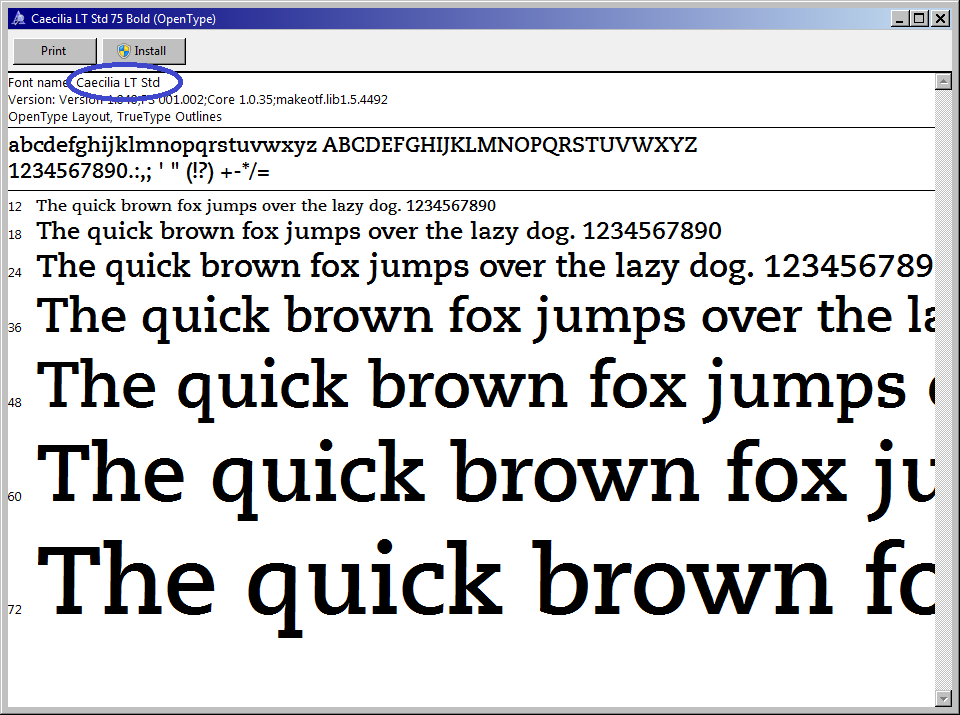Maximize the font viewer window
The height and width of the screenshot is (715, 960).
(920, 18)
